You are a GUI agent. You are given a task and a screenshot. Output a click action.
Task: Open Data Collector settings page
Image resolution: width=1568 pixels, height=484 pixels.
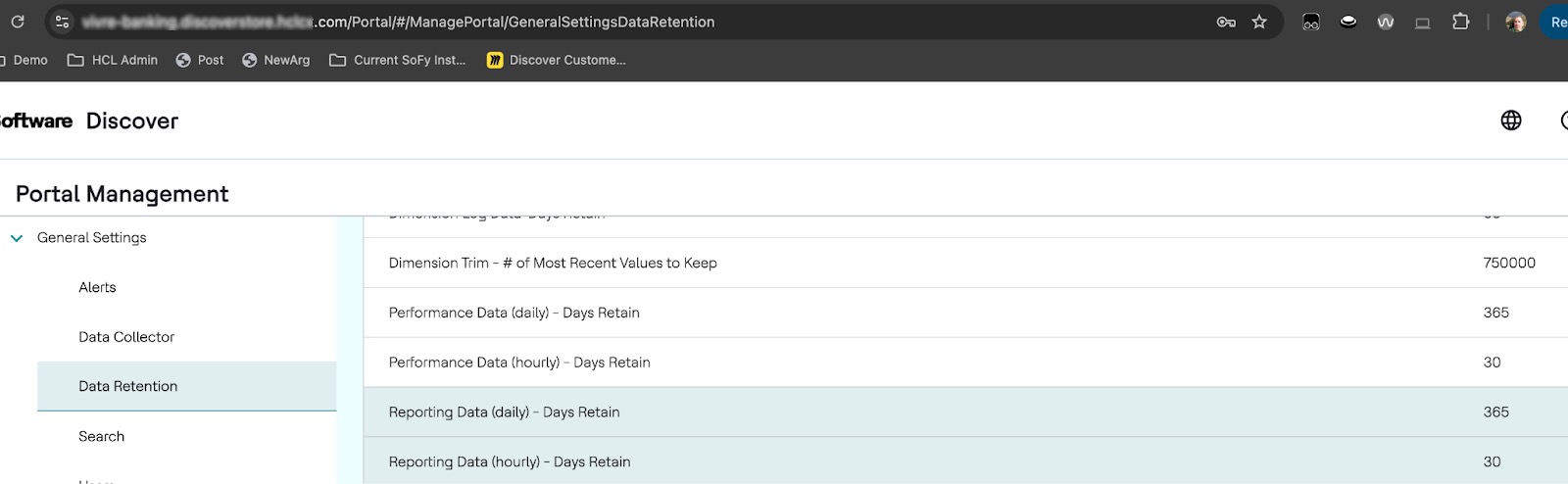126,337
